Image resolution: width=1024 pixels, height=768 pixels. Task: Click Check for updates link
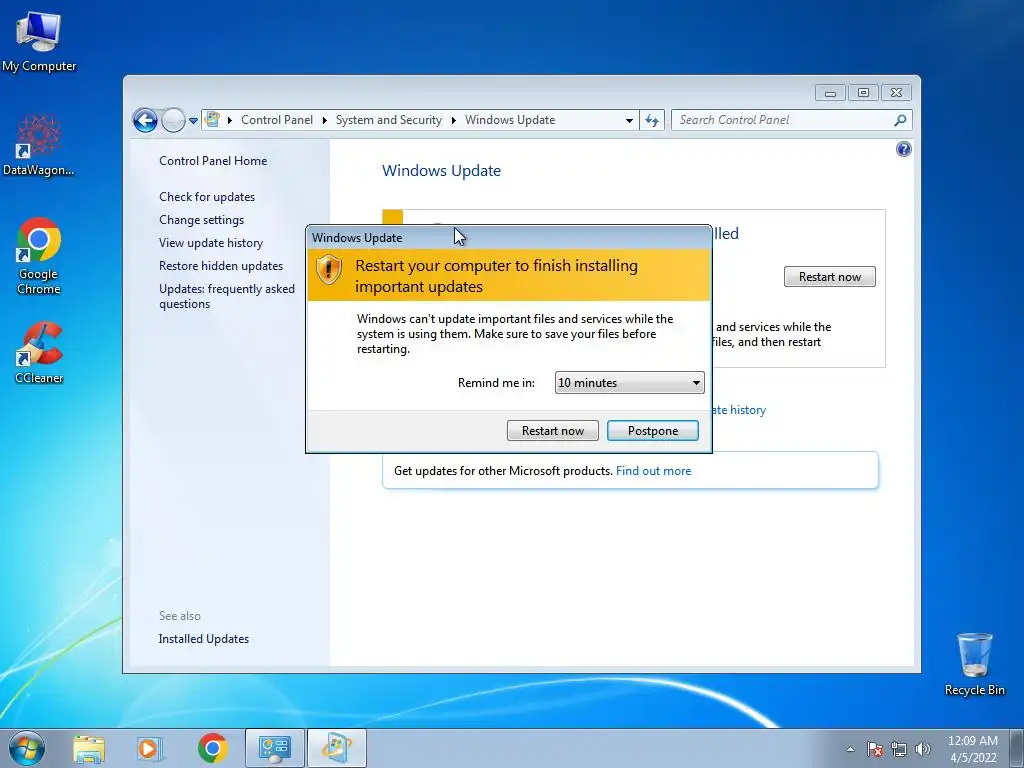(x=207, y=197)
